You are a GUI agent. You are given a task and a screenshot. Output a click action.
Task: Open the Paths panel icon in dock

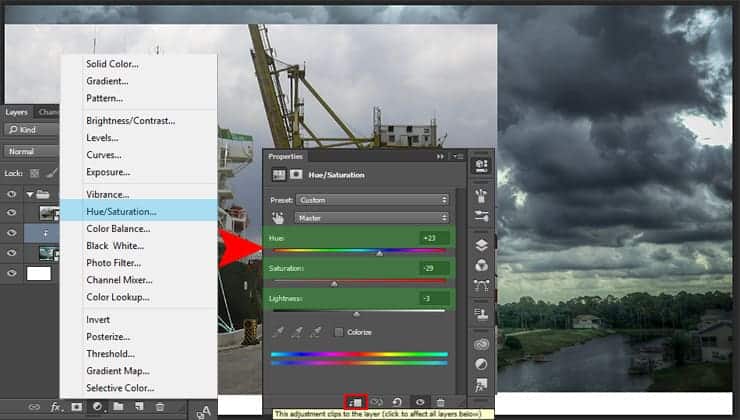point(481,285)
